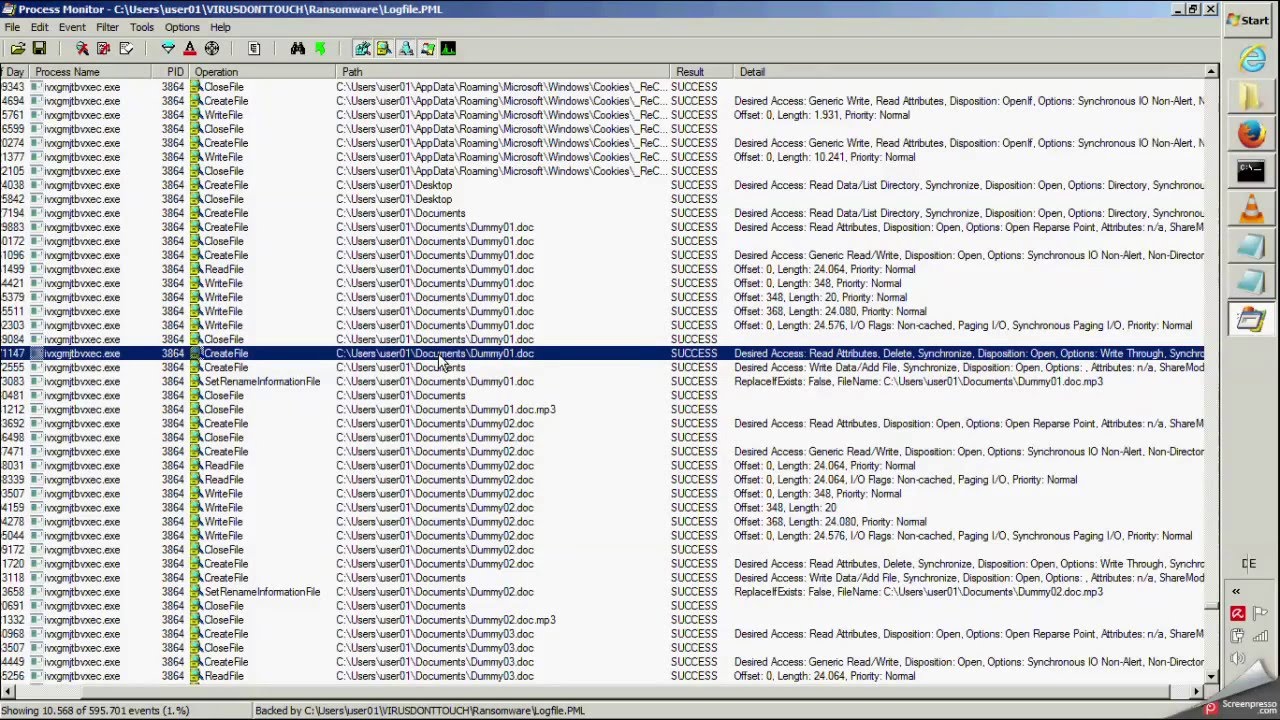
Task: Click the vertical scrollbar down arrow
Action: tap(1211, 677)
